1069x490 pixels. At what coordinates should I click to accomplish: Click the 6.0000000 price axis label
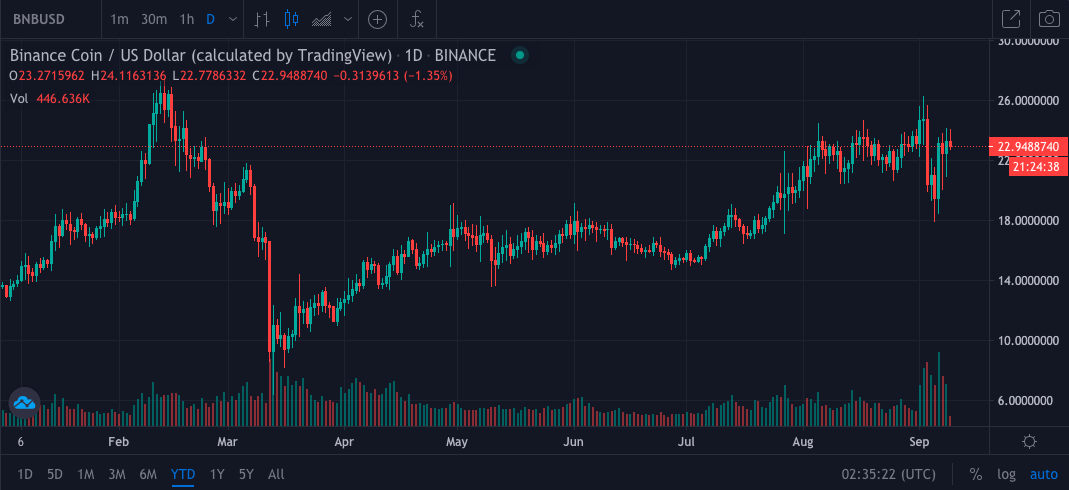(1027, 401)
